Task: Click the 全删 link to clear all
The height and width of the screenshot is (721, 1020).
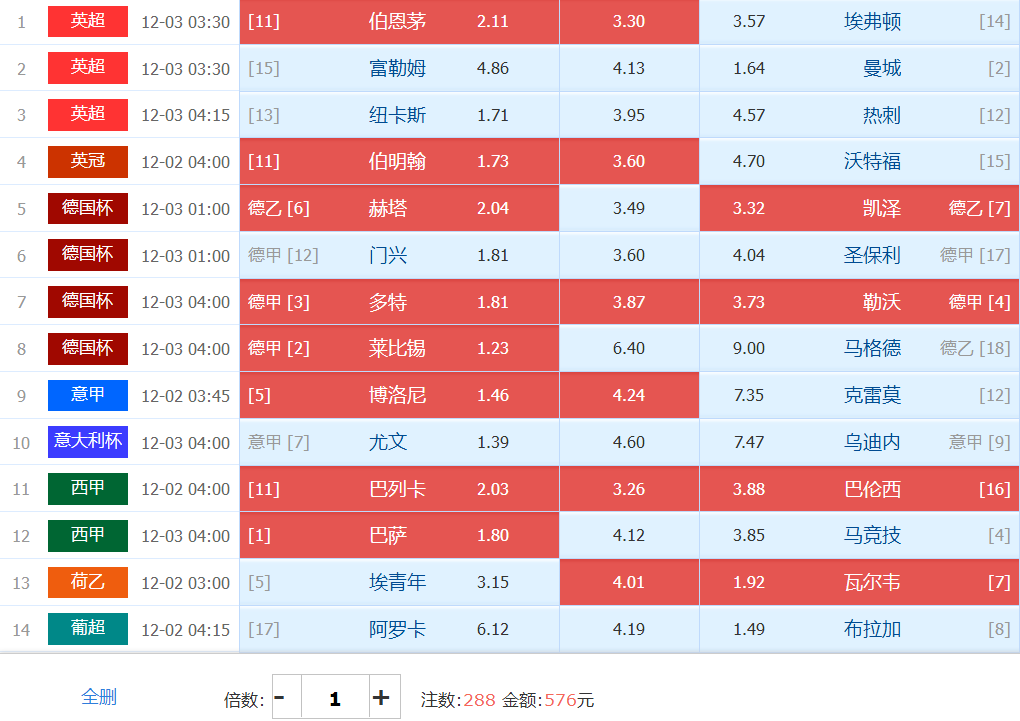Action: click(99, 697)
